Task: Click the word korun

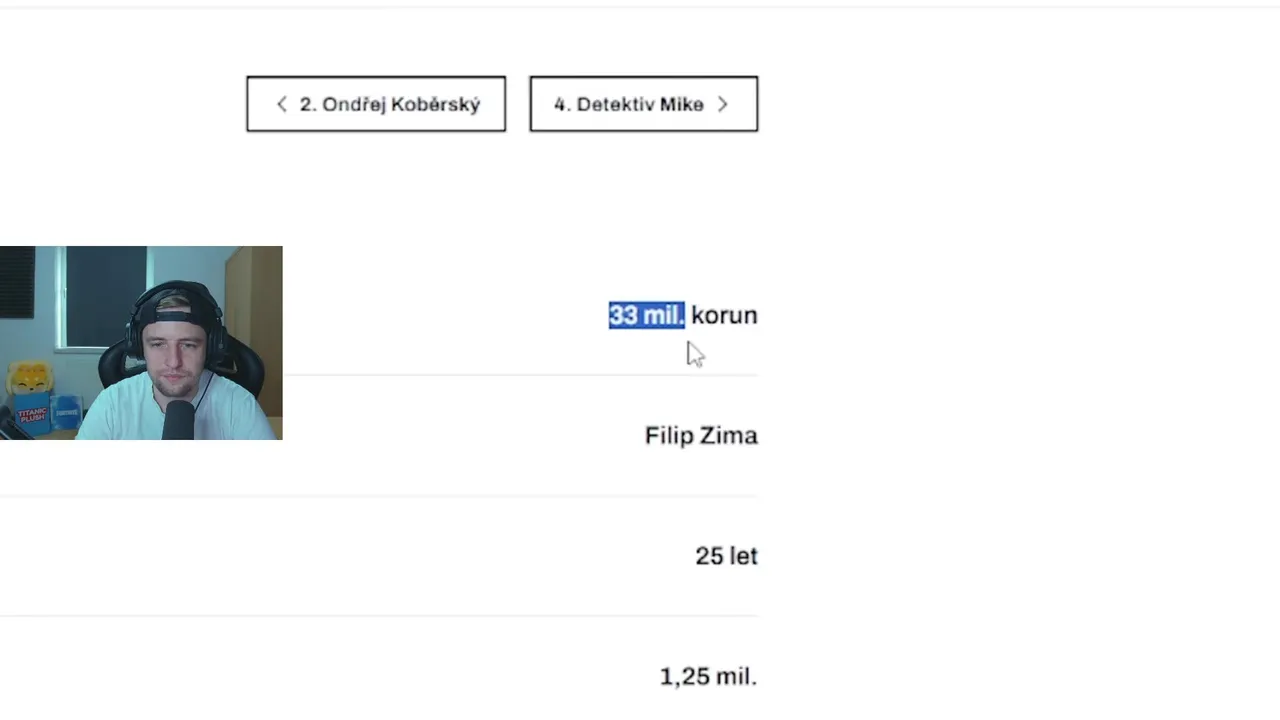Action: [724, 315]
